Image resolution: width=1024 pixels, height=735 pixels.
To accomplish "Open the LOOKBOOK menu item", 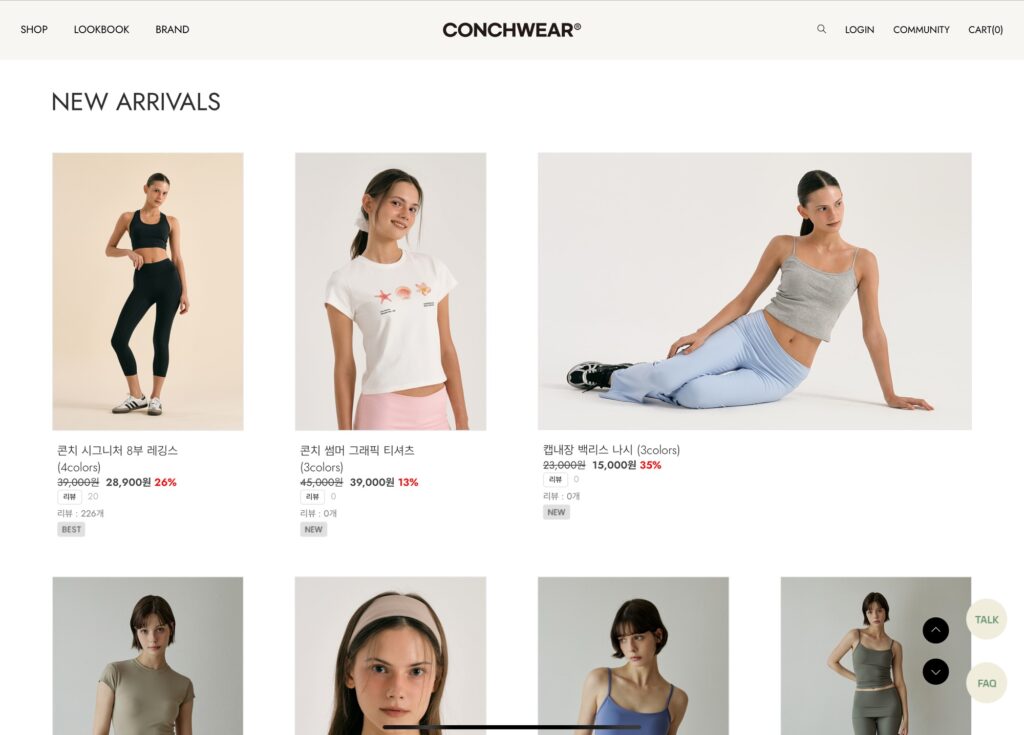I will [101, 29].
